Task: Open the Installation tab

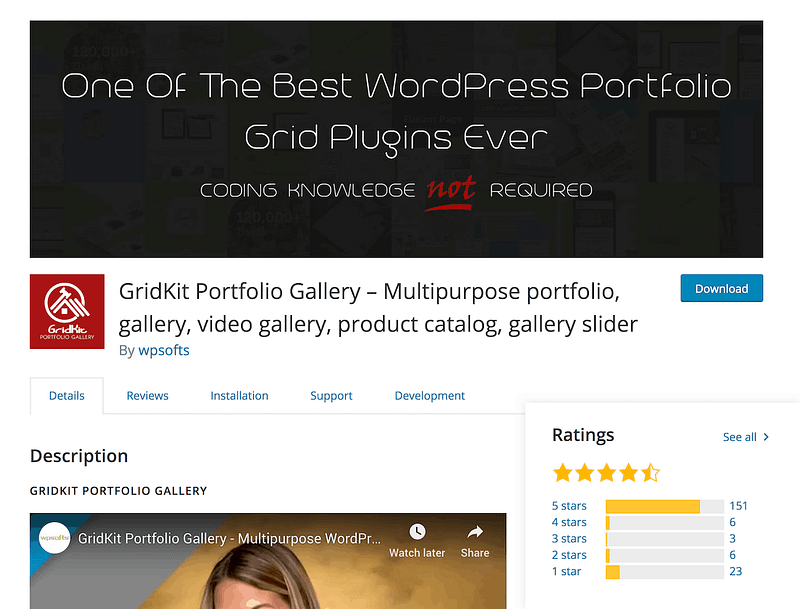Action: (x=239, y=395)
